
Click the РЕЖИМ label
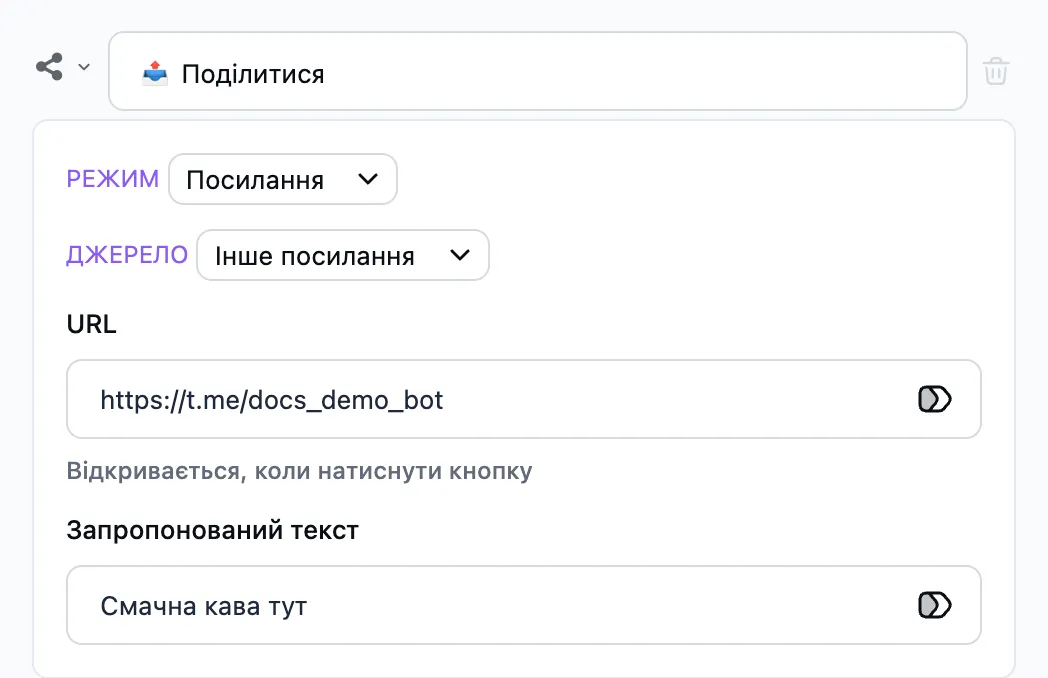[x=113, y=179]
